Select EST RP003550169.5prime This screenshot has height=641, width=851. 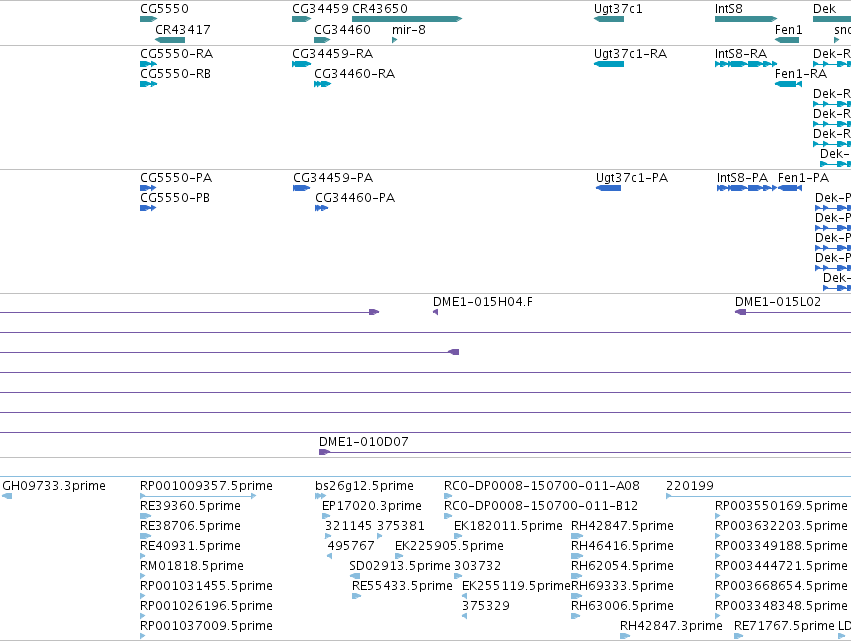pos(782,506)
